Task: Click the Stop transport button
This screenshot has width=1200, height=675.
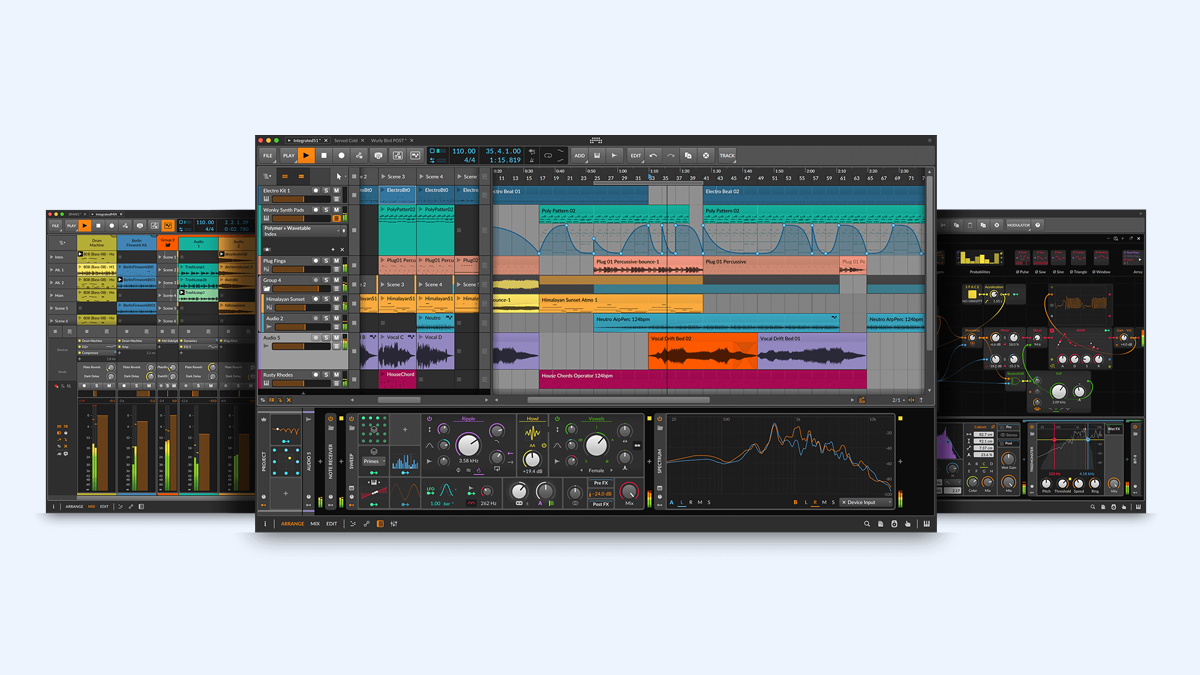Action: (324, 156)
